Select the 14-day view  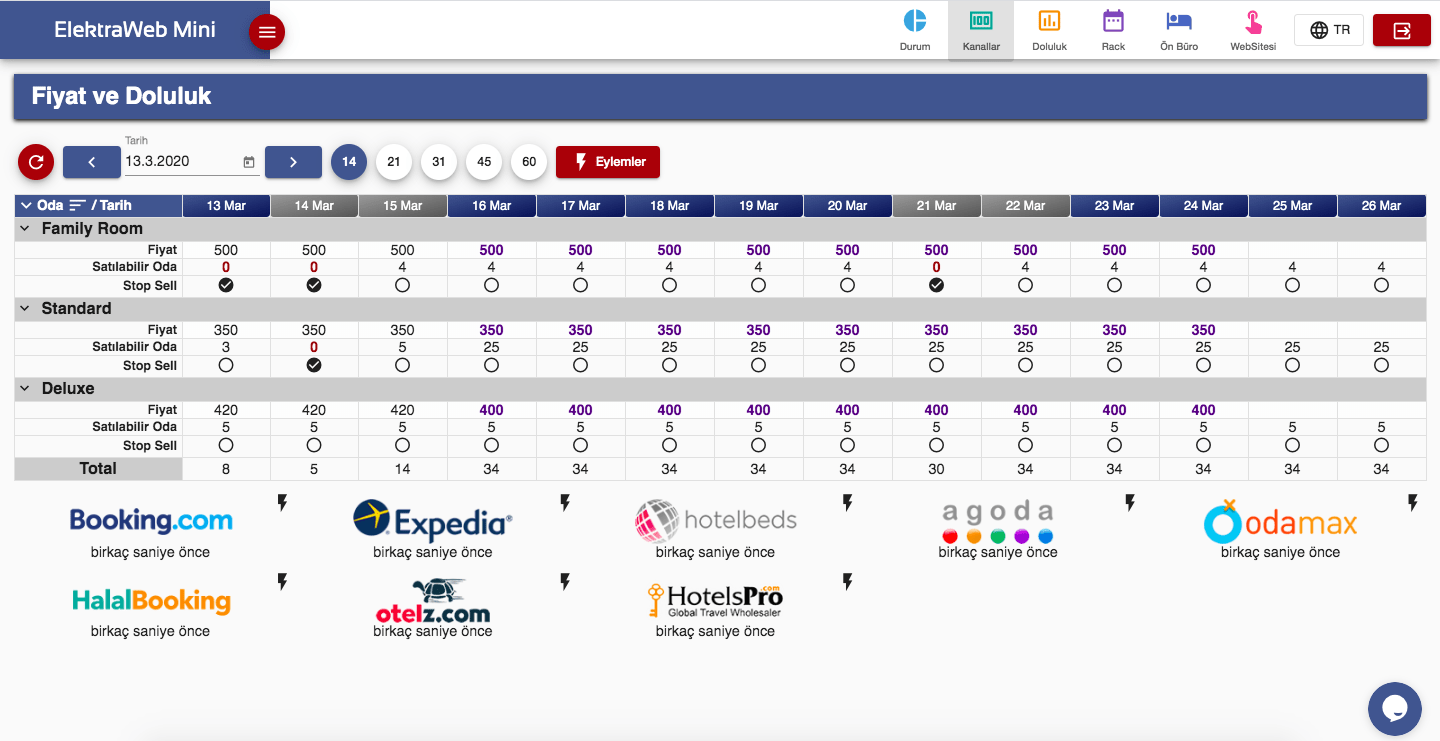coord(349,161)
